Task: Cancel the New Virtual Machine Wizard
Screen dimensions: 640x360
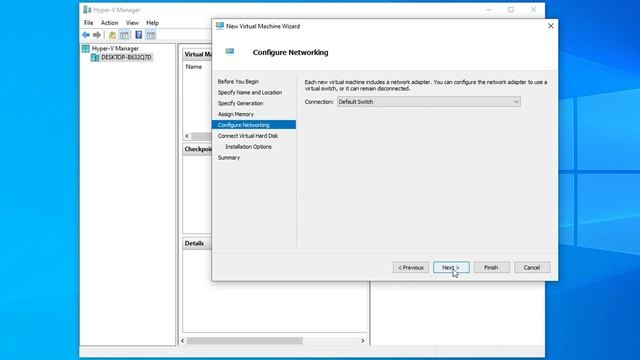Action: [532, 267]
